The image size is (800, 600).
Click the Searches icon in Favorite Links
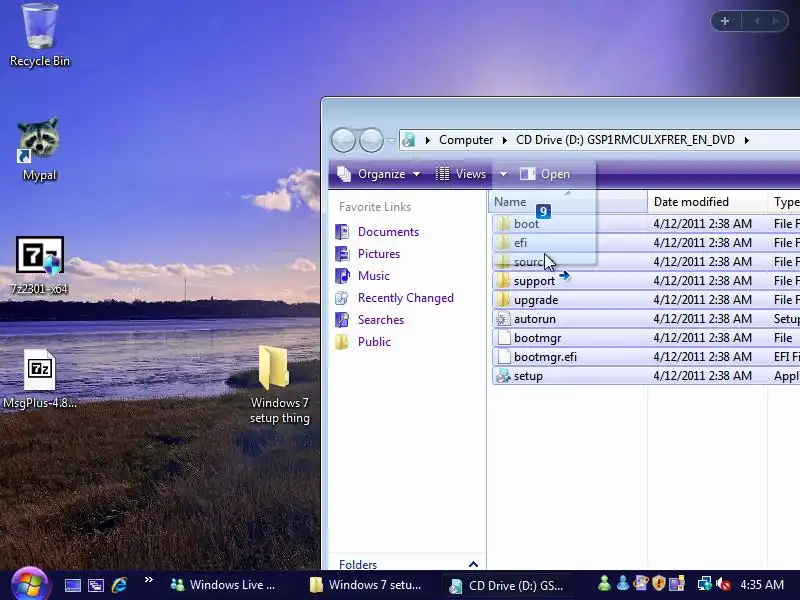pos(342,319)
